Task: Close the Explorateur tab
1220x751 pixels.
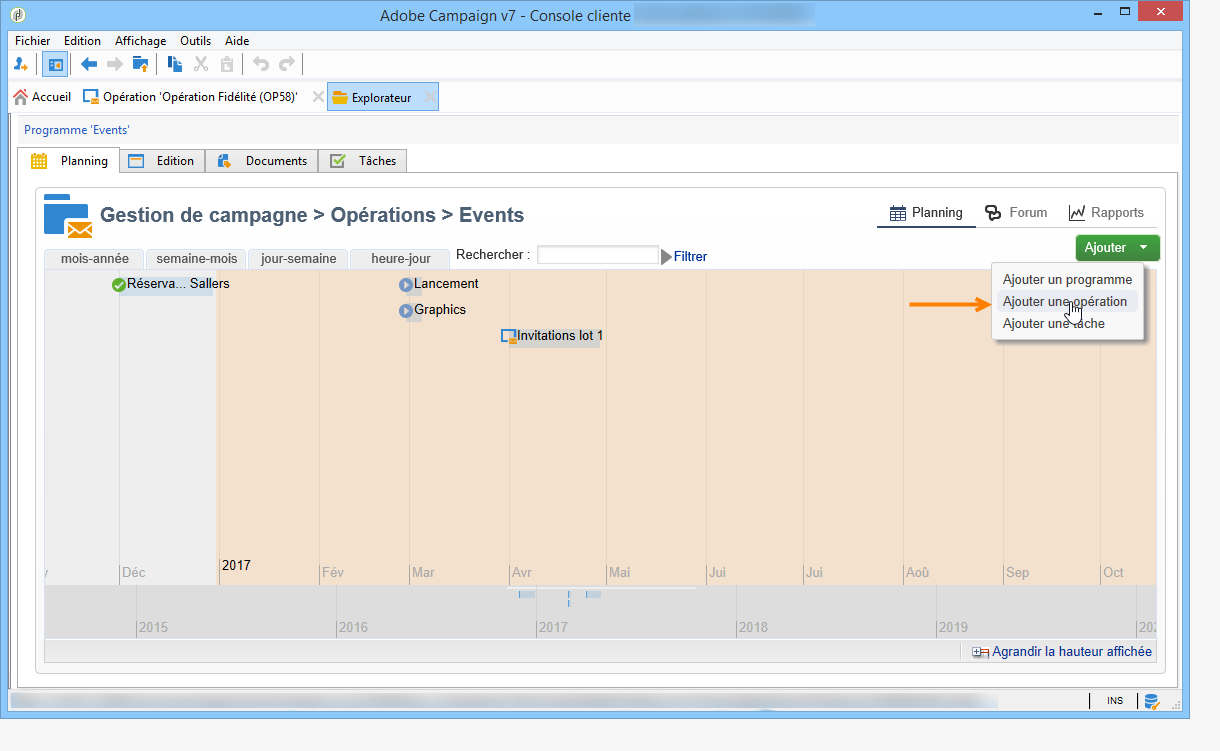Action: tap(430, 97)
